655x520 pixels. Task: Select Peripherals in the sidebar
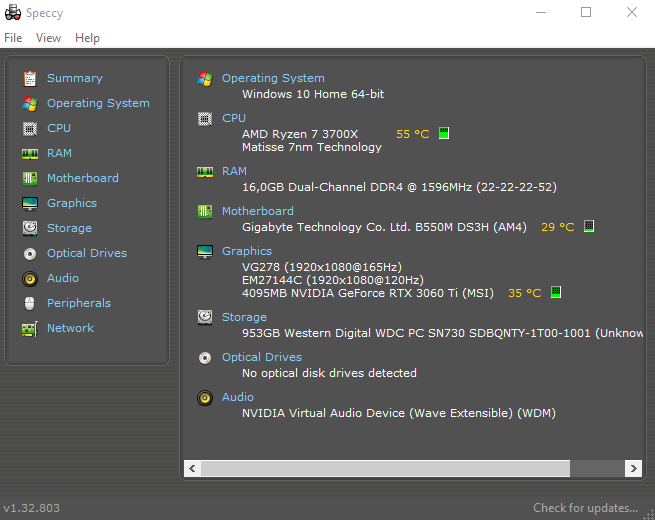pos(79,304)
